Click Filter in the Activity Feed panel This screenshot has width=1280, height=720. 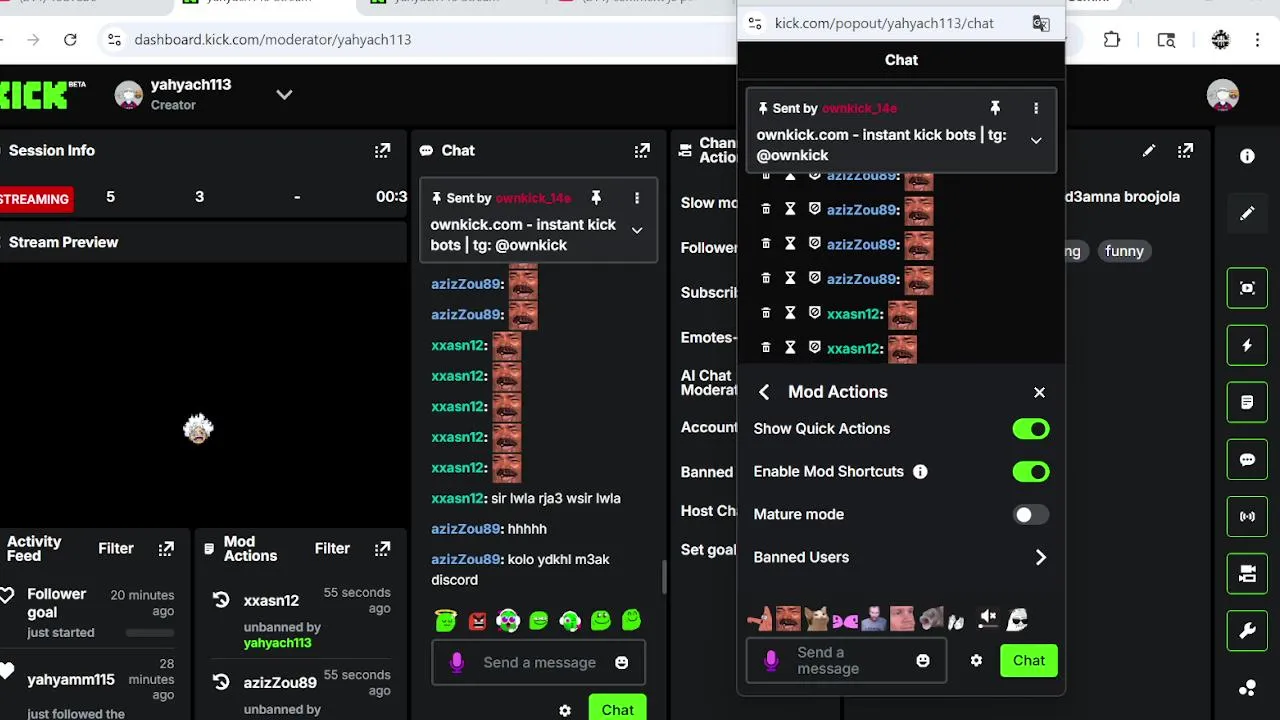[116, 548]
